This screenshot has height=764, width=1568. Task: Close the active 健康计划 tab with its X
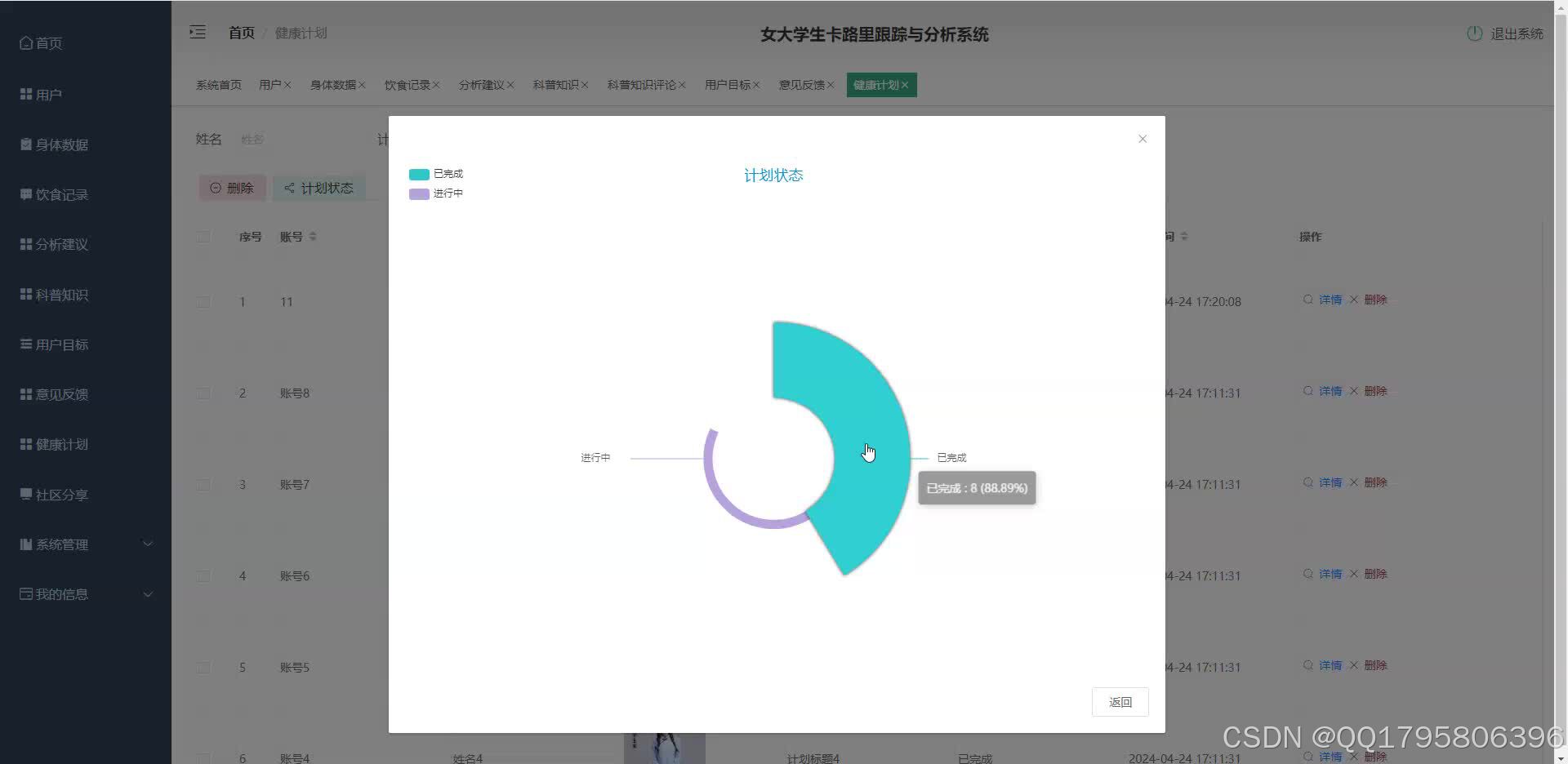click(x=905, y=85)
